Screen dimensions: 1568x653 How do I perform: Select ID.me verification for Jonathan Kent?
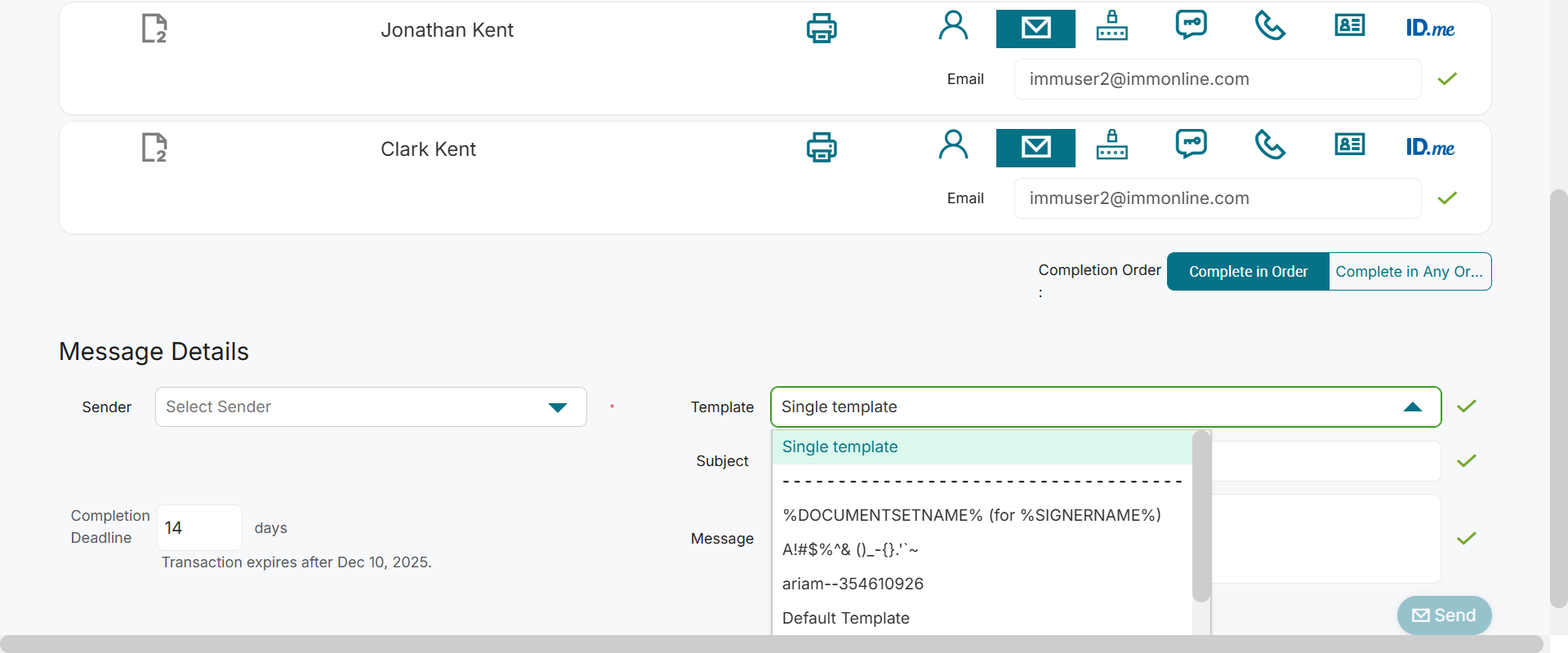tap(1430, 29)
